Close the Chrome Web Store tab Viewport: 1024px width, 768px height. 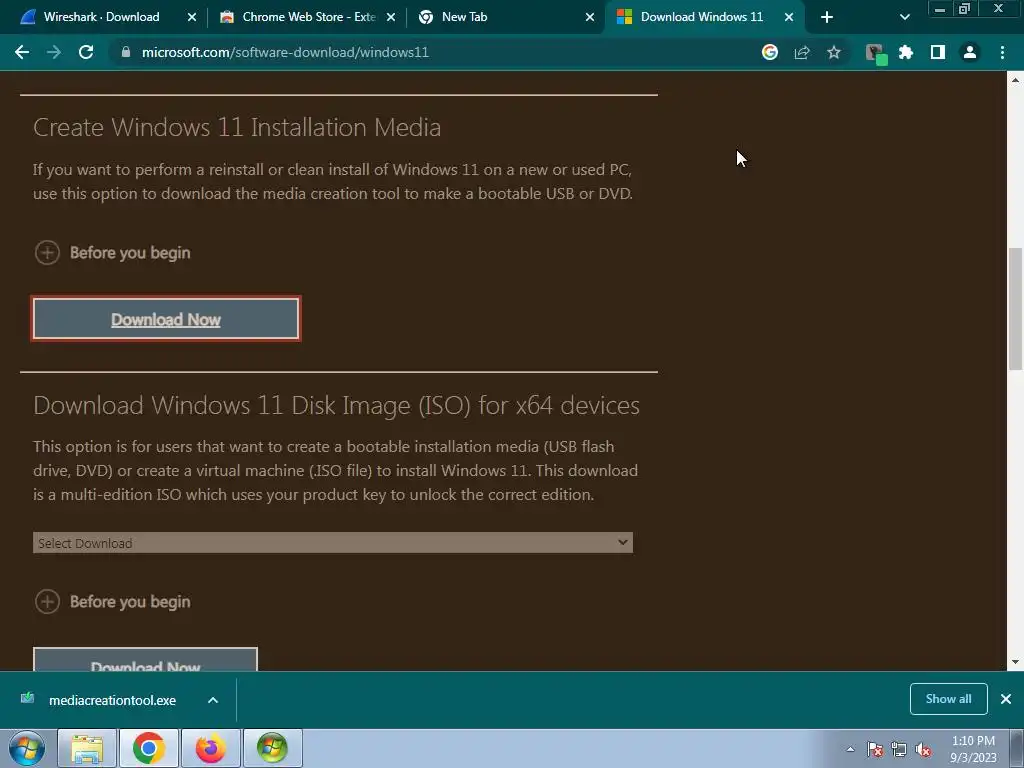[x=391, y=17]
